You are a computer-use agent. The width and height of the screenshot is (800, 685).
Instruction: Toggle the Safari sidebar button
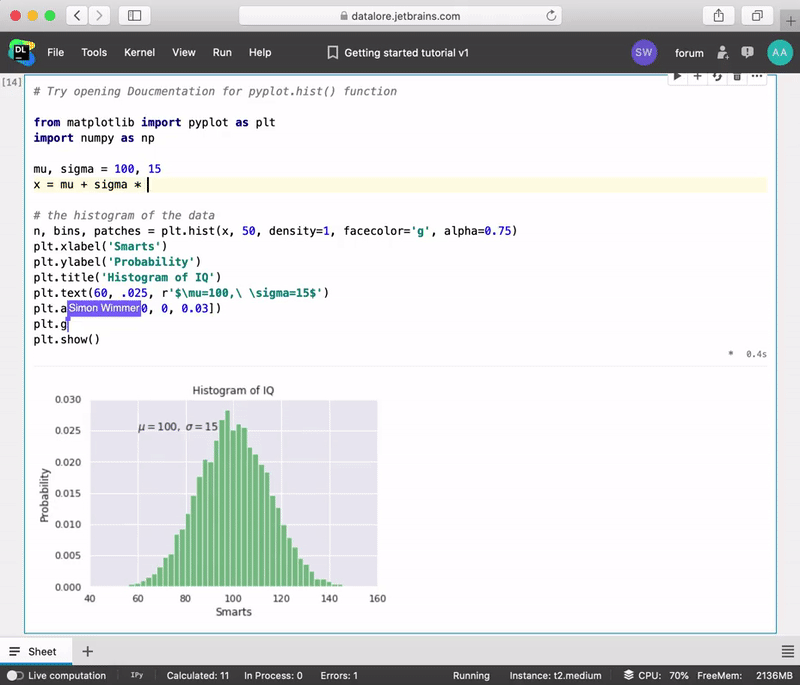pyautogui.click(x=134, y=16)
